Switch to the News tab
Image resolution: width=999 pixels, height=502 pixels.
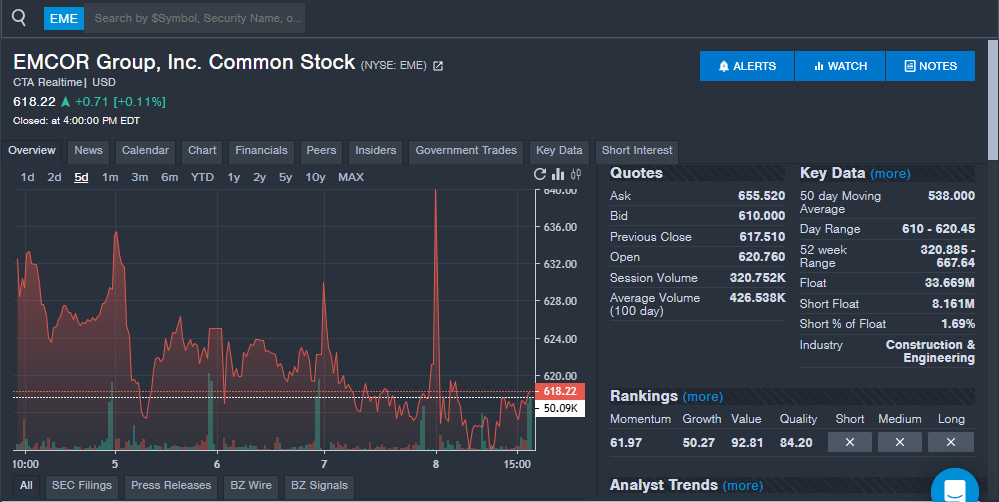(x=88, y=150)
